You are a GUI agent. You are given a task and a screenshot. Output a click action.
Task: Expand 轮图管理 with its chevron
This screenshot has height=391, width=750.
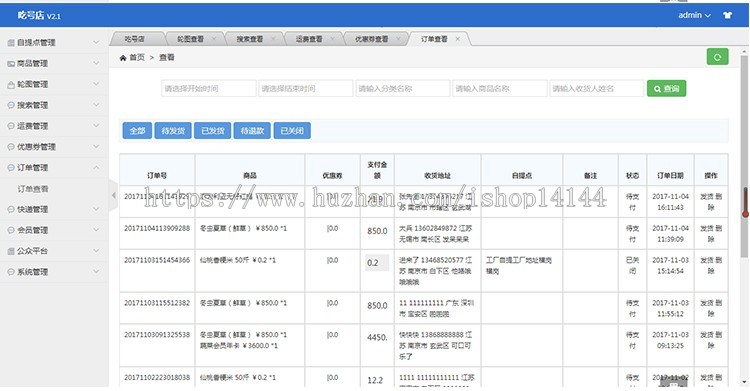pyautogui.click(x=96, y=84)
